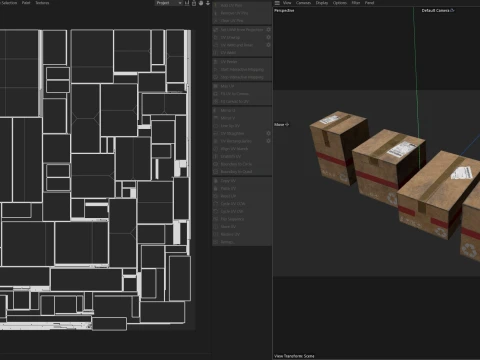Click the Copy UV command
This screenshot has width=480, height=360.
coord(242,181)
